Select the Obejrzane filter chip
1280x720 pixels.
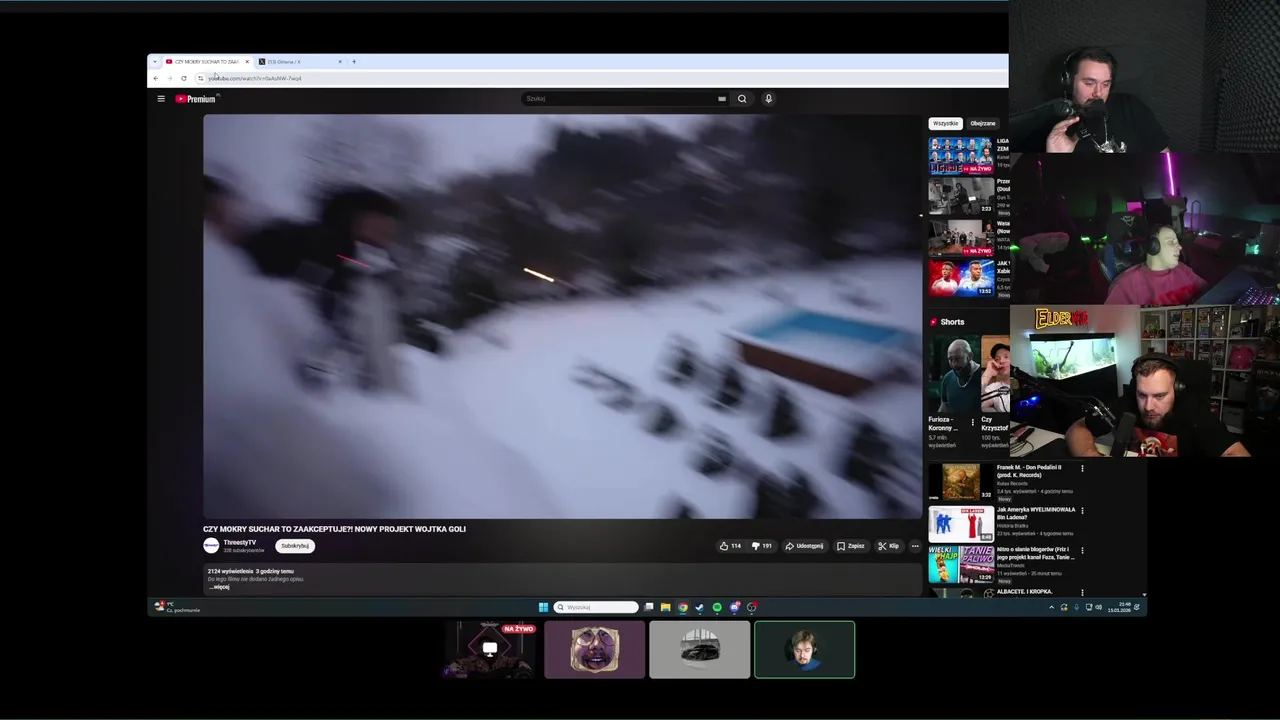click(983, 124)
